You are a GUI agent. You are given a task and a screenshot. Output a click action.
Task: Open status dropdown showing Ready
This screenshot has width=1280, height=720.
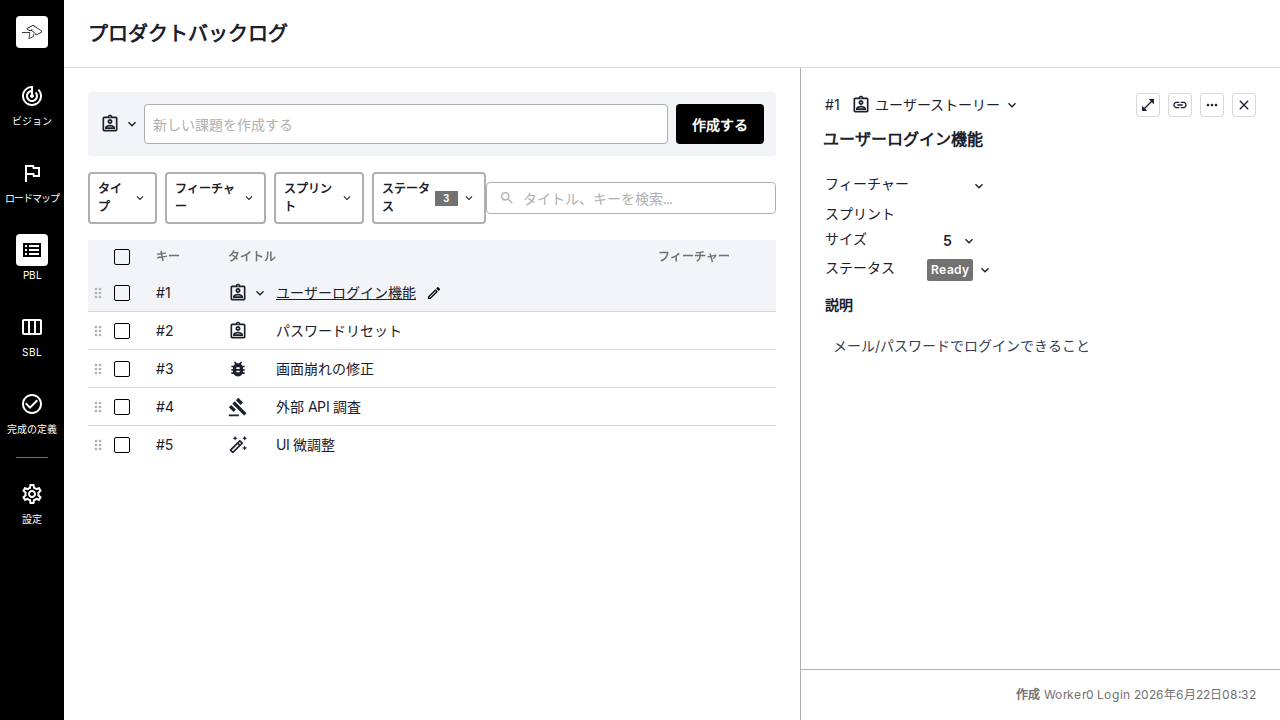pyautogui.click(x=958, y=270)
